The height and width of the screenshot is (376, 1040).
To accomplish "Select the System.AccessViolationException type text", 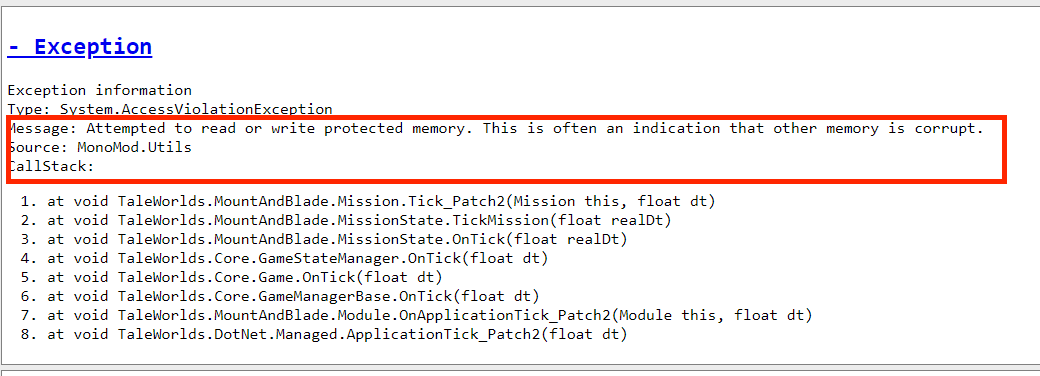I will [196, 109].
